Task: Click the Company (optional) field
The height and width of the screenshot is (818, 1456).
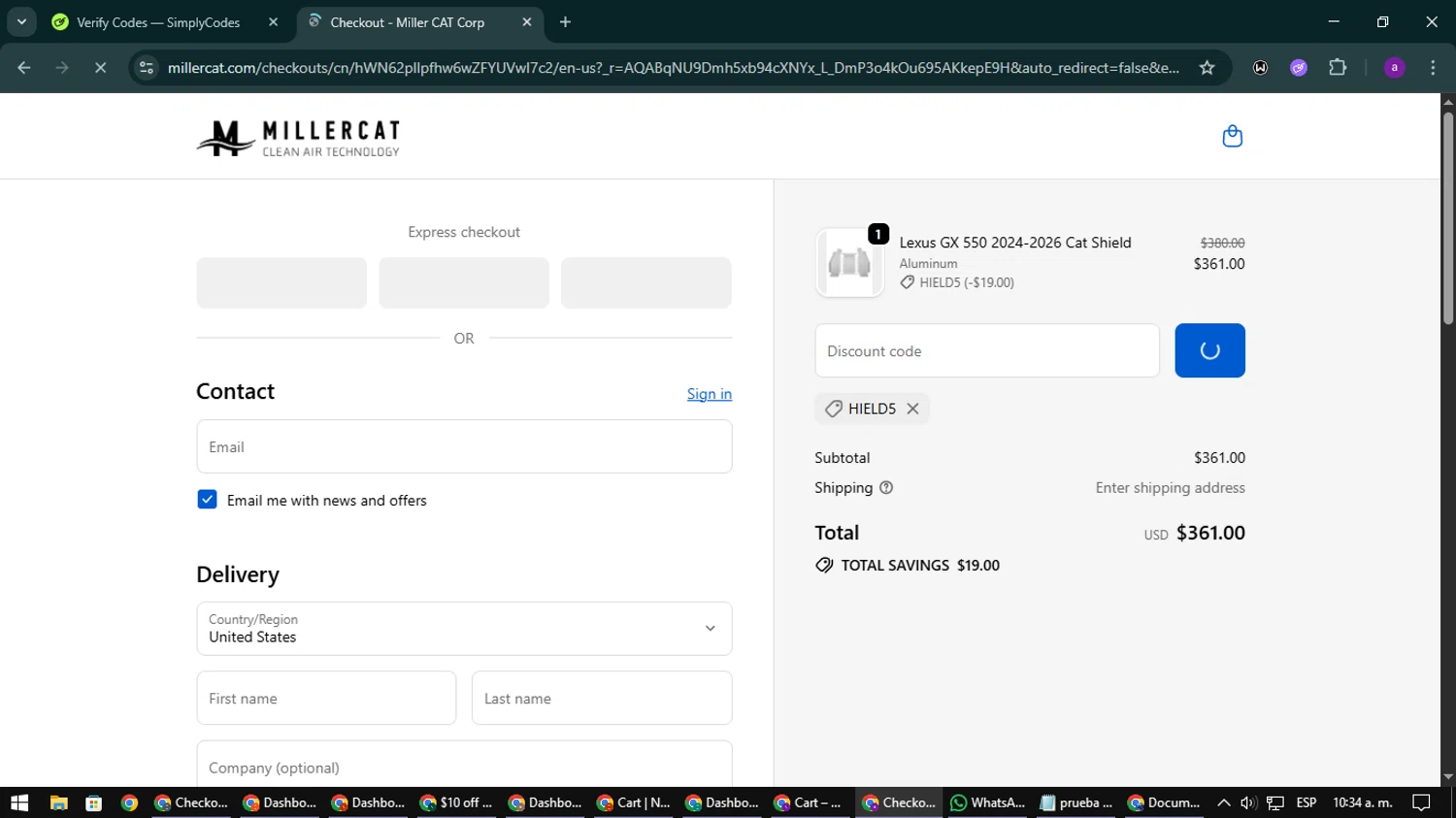Action: click(464, 765)
